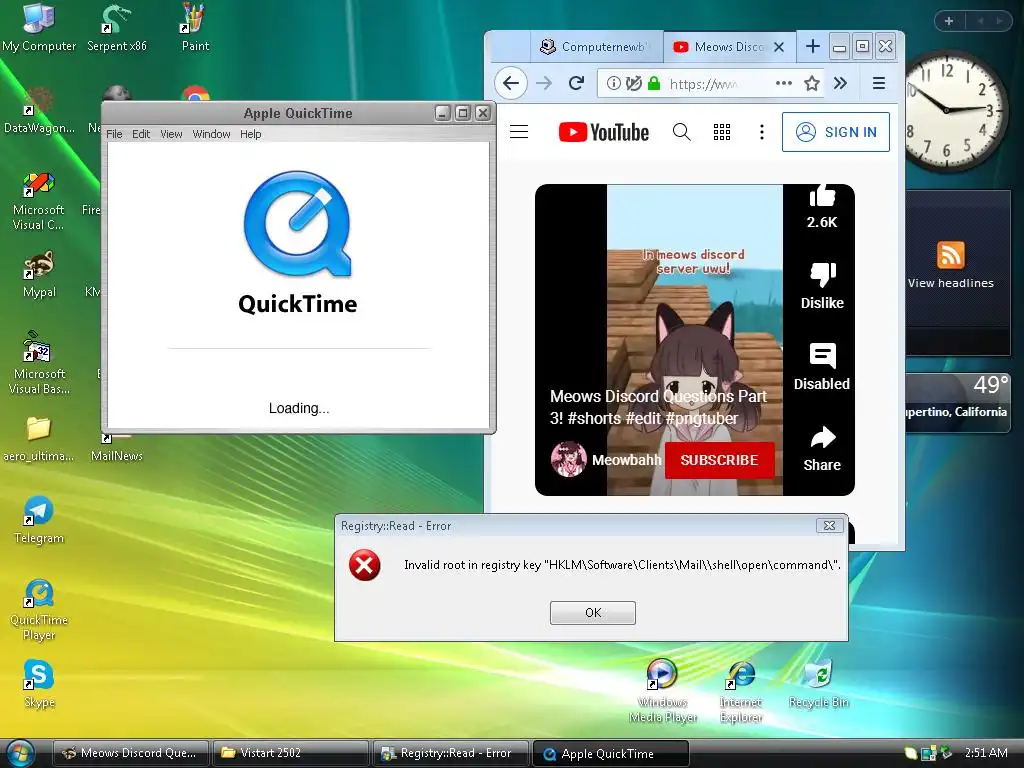Open the Telegram desktop shortcut
Image resolution: width=1024 pixels, height=768 pixels.
coord(39,520)
